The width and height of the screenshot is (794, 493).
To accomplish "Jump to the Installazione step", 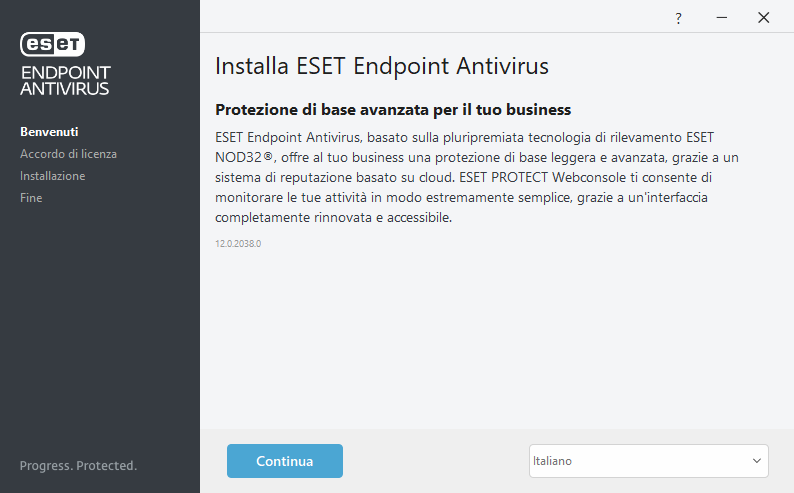I will (x=52, y=176).
